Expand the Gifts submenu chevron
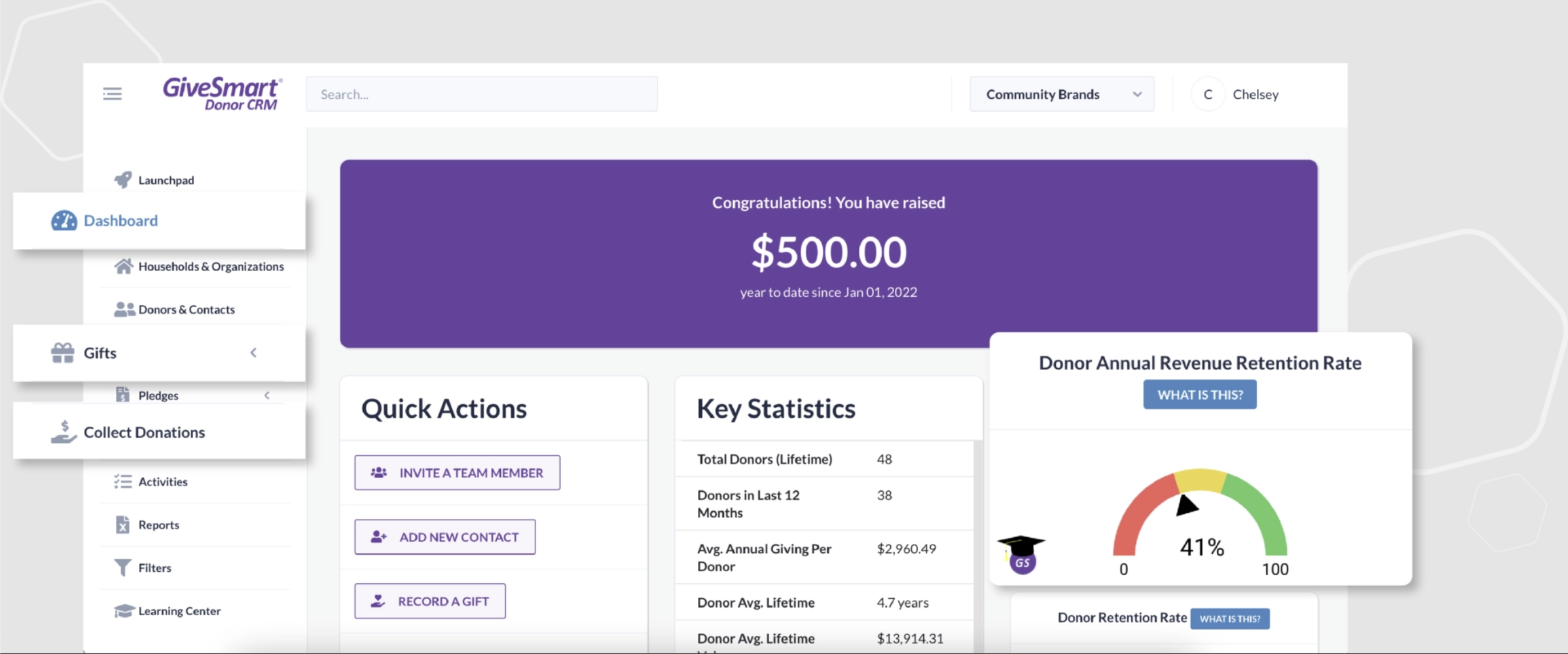 pos(254,352)
